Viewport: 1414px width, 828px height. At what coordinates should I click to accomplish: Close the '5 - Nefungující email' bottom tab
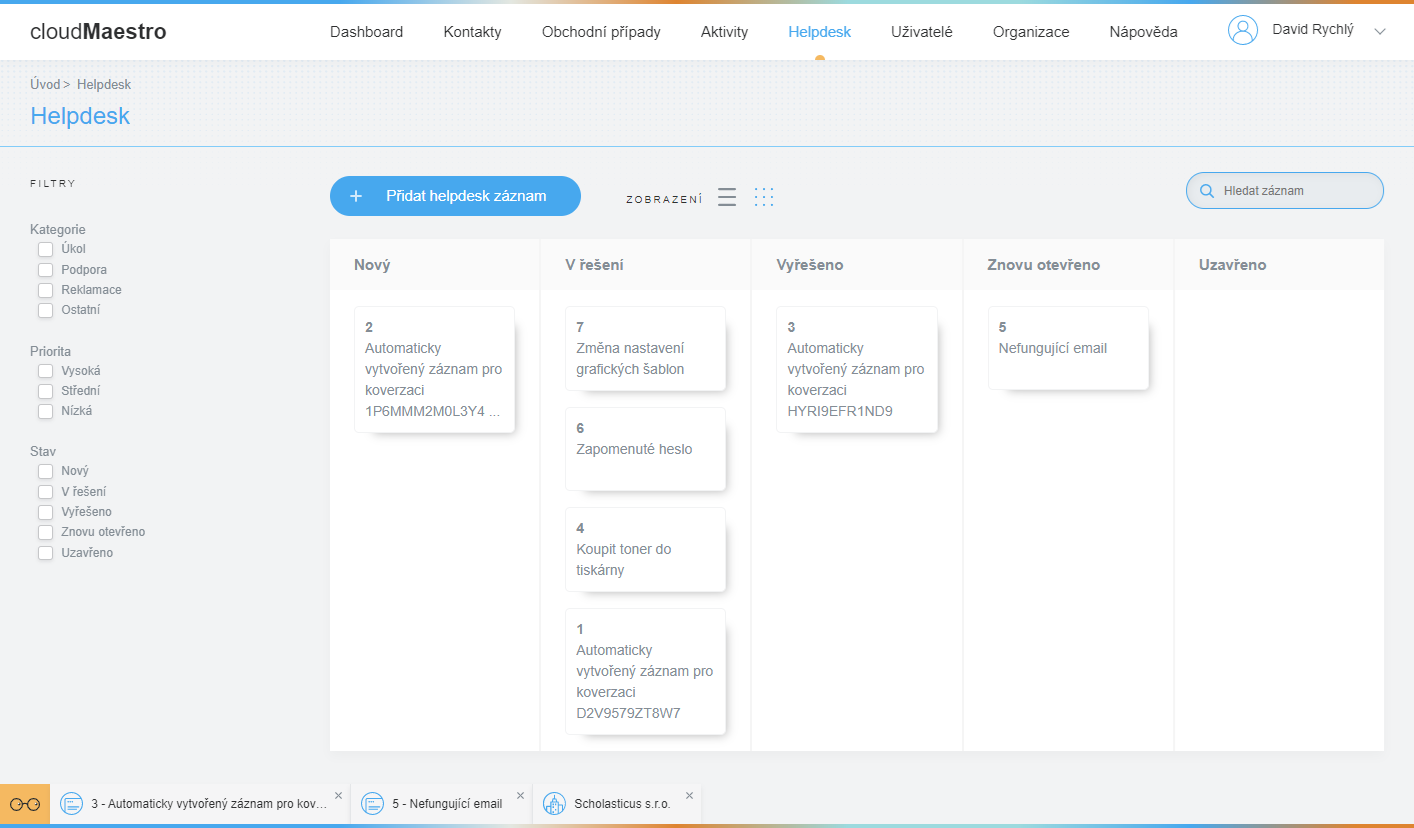[x=520, y=796]
